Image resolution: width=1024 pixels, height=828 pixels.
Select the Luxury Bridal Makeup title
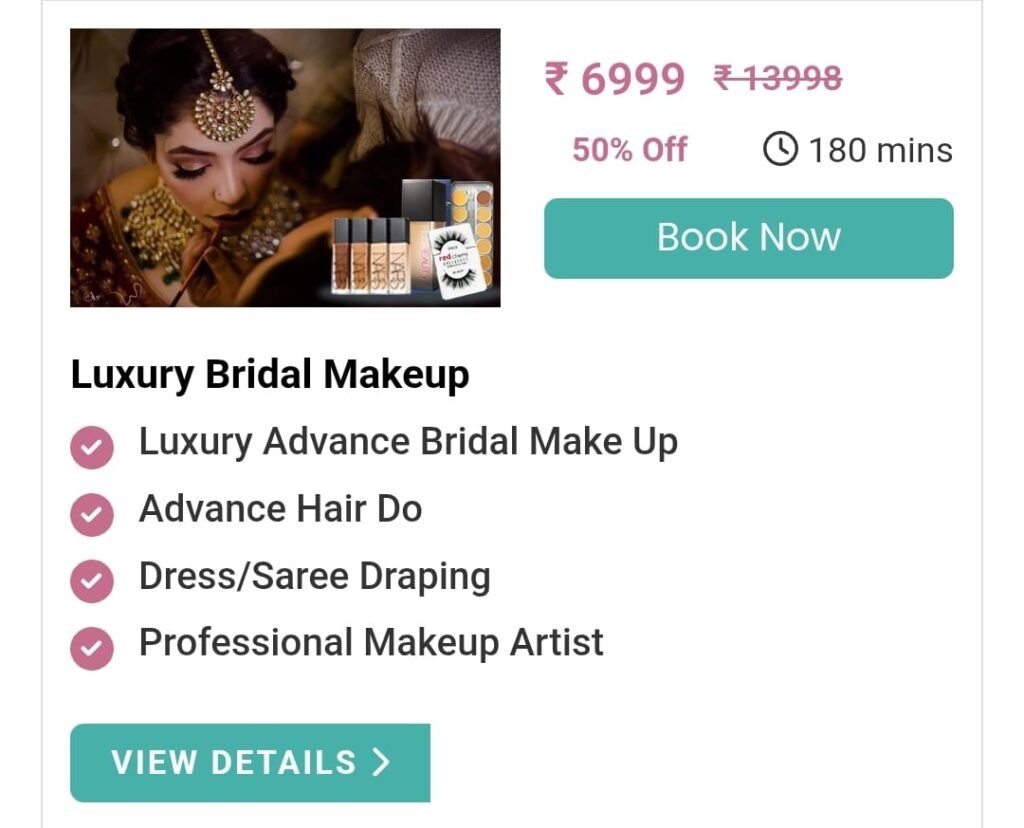[270, 375]
